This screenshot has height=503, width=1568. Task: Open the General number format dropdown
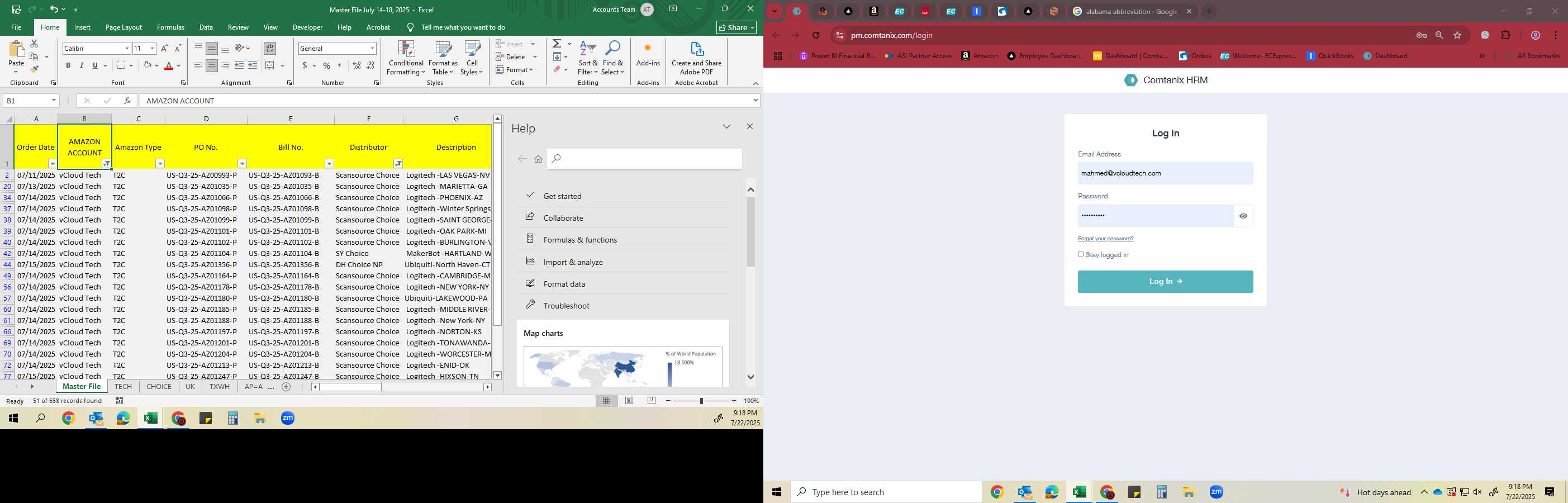pos(372,48)
